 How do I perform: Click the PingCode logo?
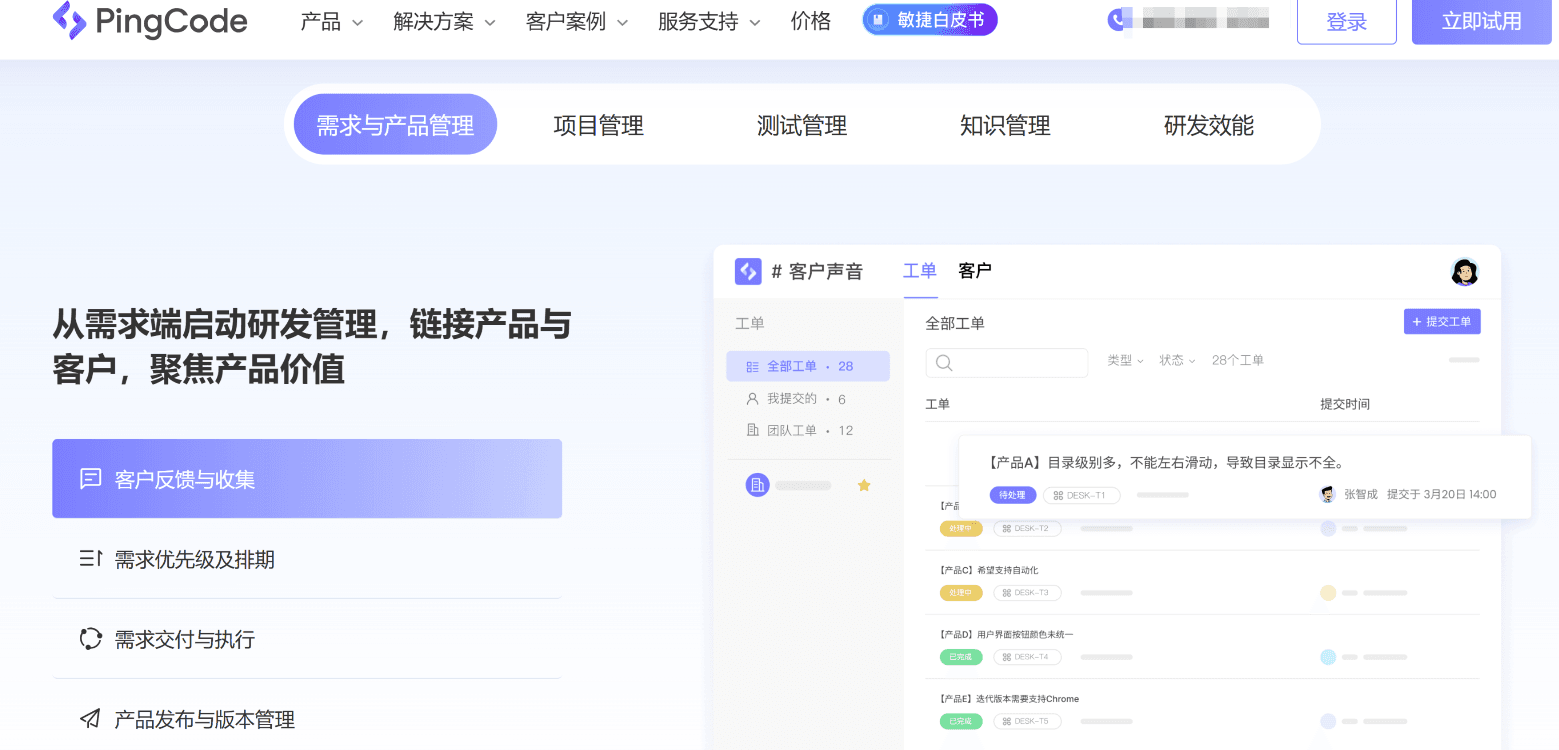coord(150,21)
